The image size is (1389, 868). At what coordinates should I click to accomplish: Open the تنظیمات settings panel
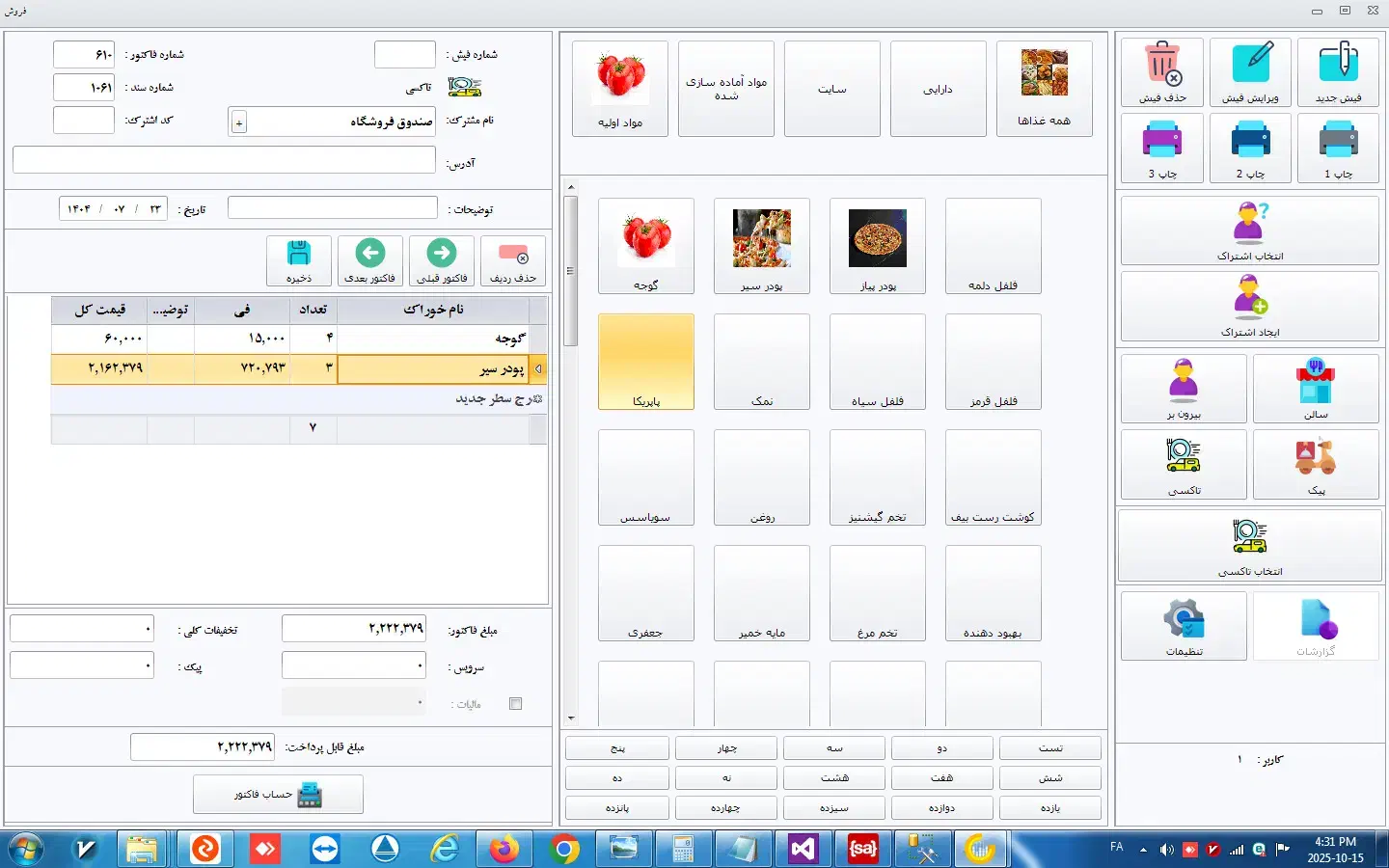pyautogui.click(x=1184, y=626)
